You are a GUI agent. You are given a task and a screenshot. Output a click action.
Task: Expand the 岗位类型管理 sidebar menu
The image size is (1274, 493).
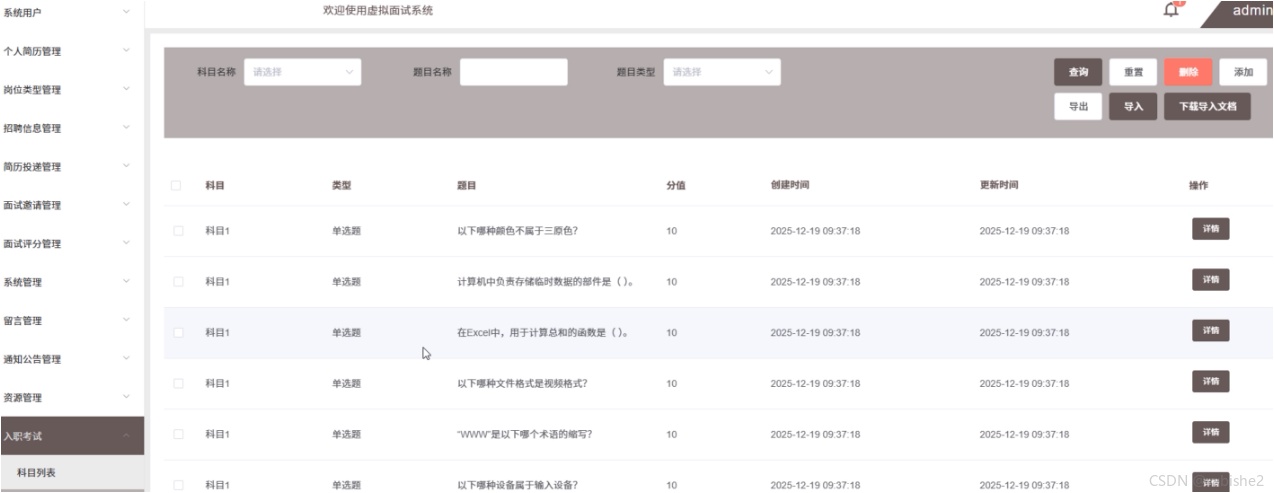coord(72,90)
